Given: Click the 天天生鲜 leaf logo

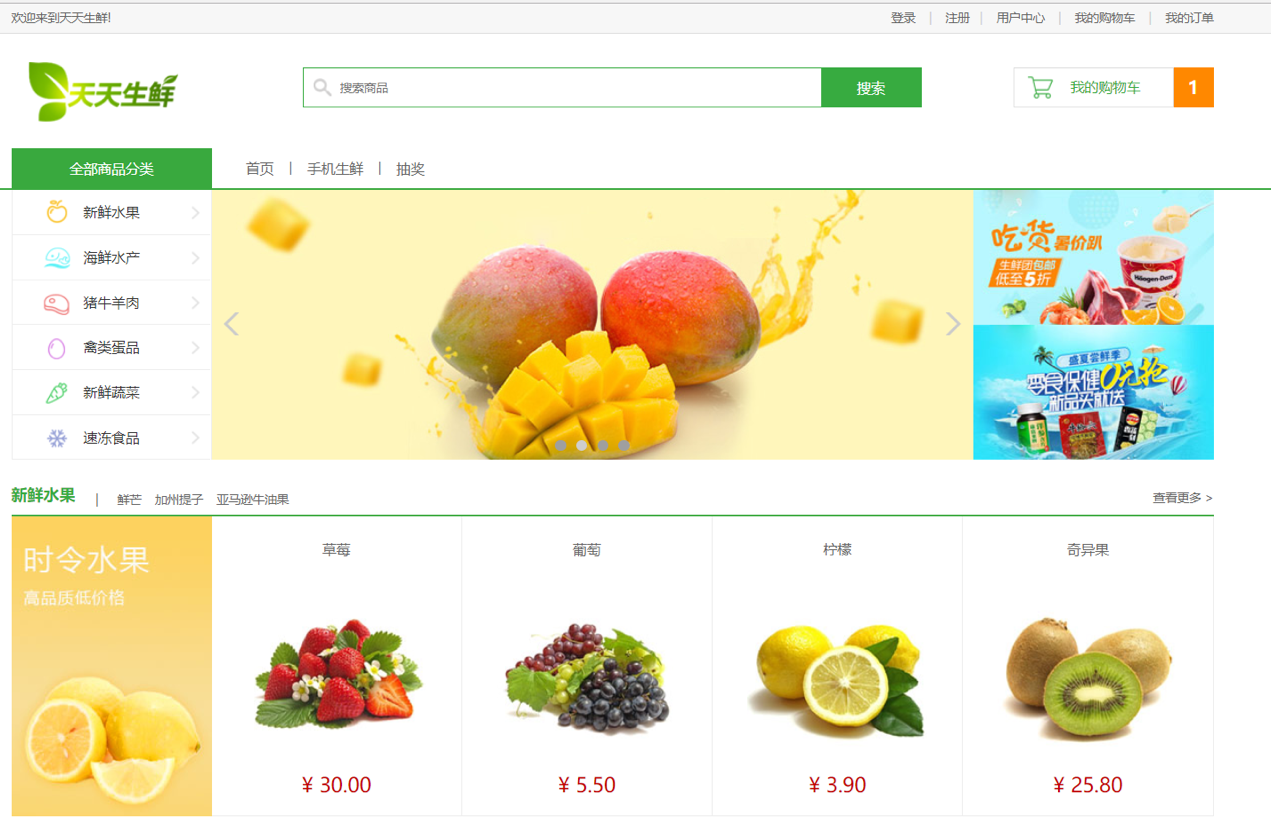Looking at the screenshot, I should (103, 91).
